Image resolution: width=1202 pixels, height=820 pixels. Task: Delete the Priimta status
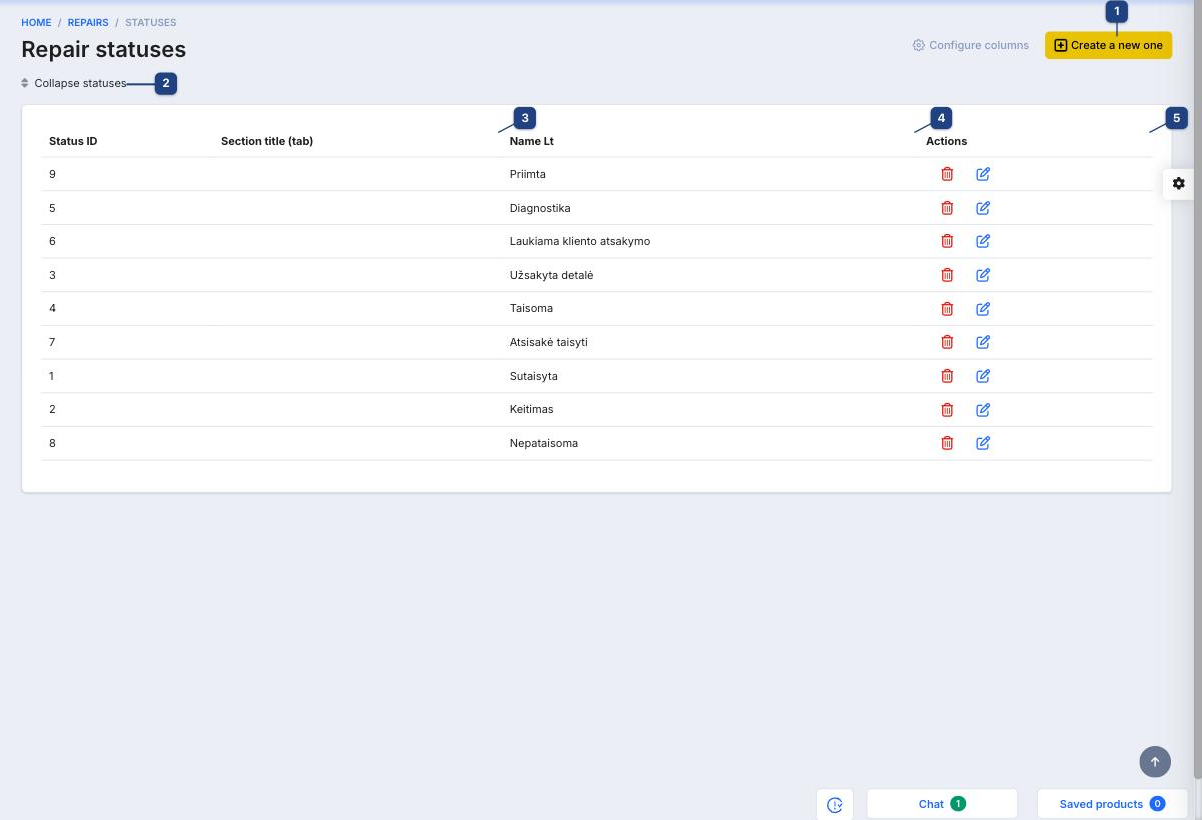[x=947, y=174]
